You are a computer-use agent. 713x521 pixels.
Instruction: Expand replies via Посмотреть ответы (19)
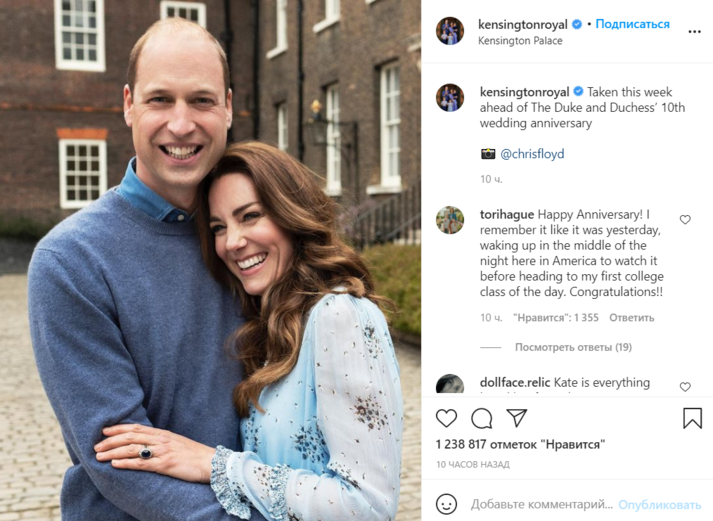point(573,347)
